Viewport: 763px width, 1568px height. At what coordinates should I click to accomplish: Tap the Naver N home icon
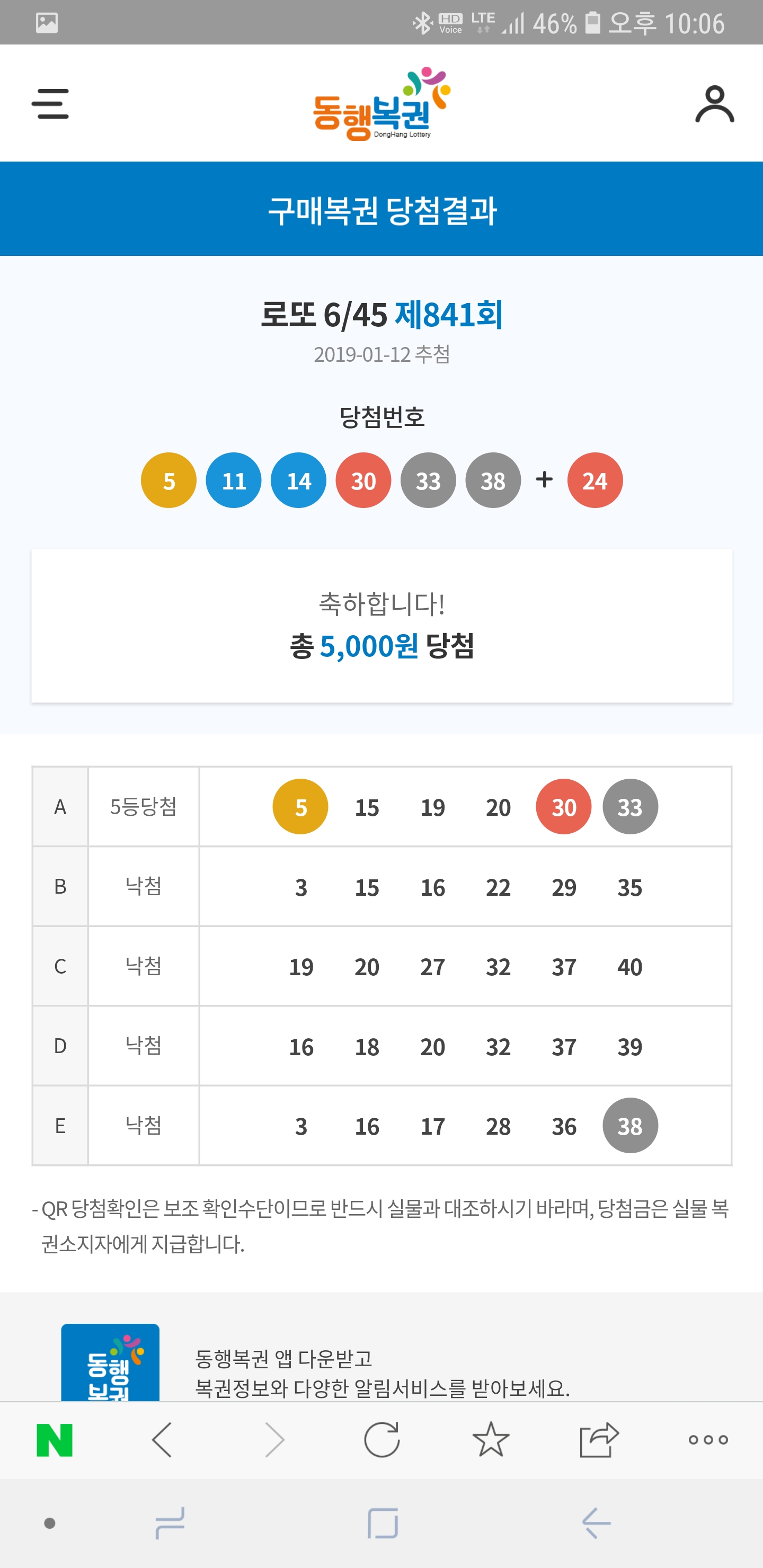tap(55, 1440)
